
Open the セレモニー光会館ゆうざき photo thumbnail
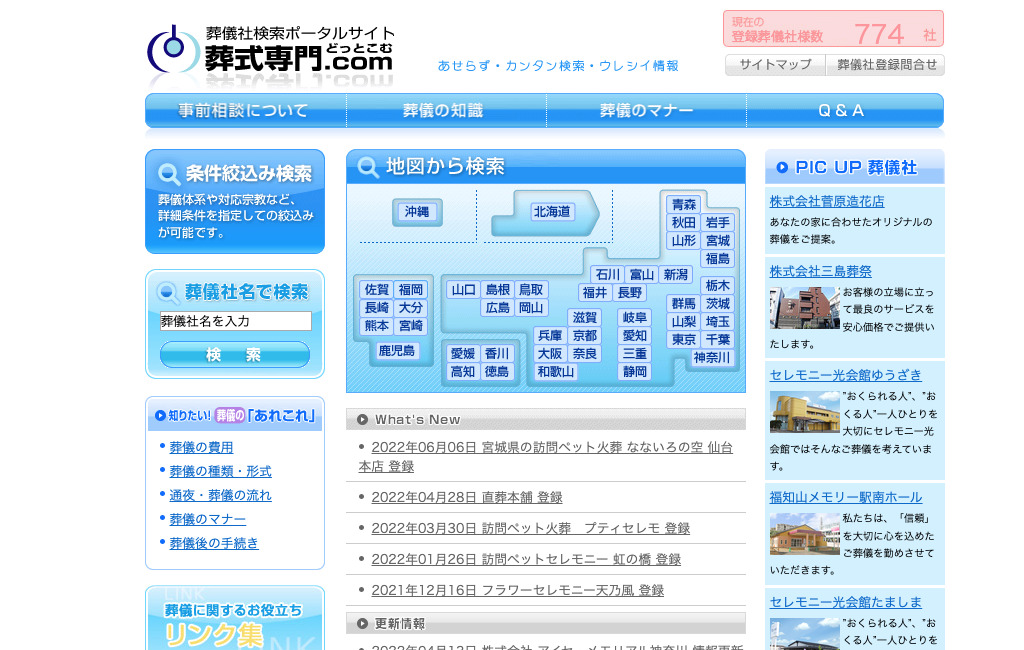click(804, 412)
